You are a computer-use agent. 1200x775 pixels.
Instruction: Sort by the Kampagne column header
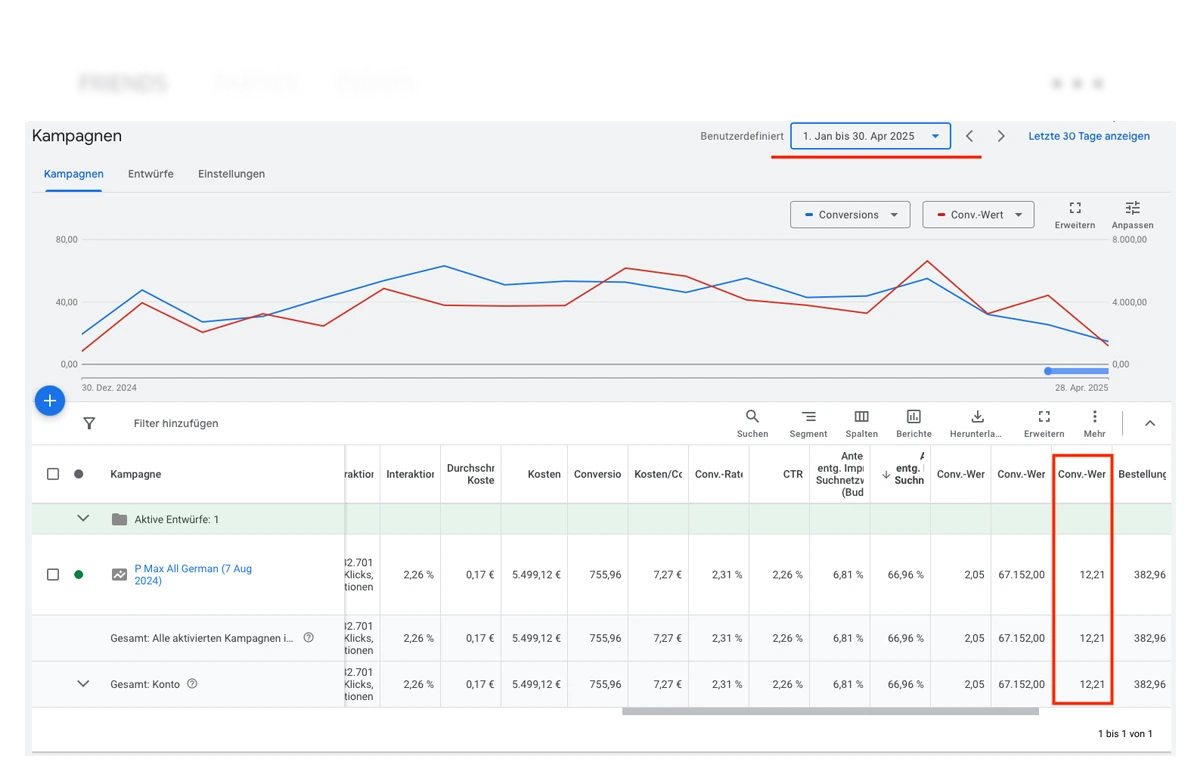tap(136, 474)
